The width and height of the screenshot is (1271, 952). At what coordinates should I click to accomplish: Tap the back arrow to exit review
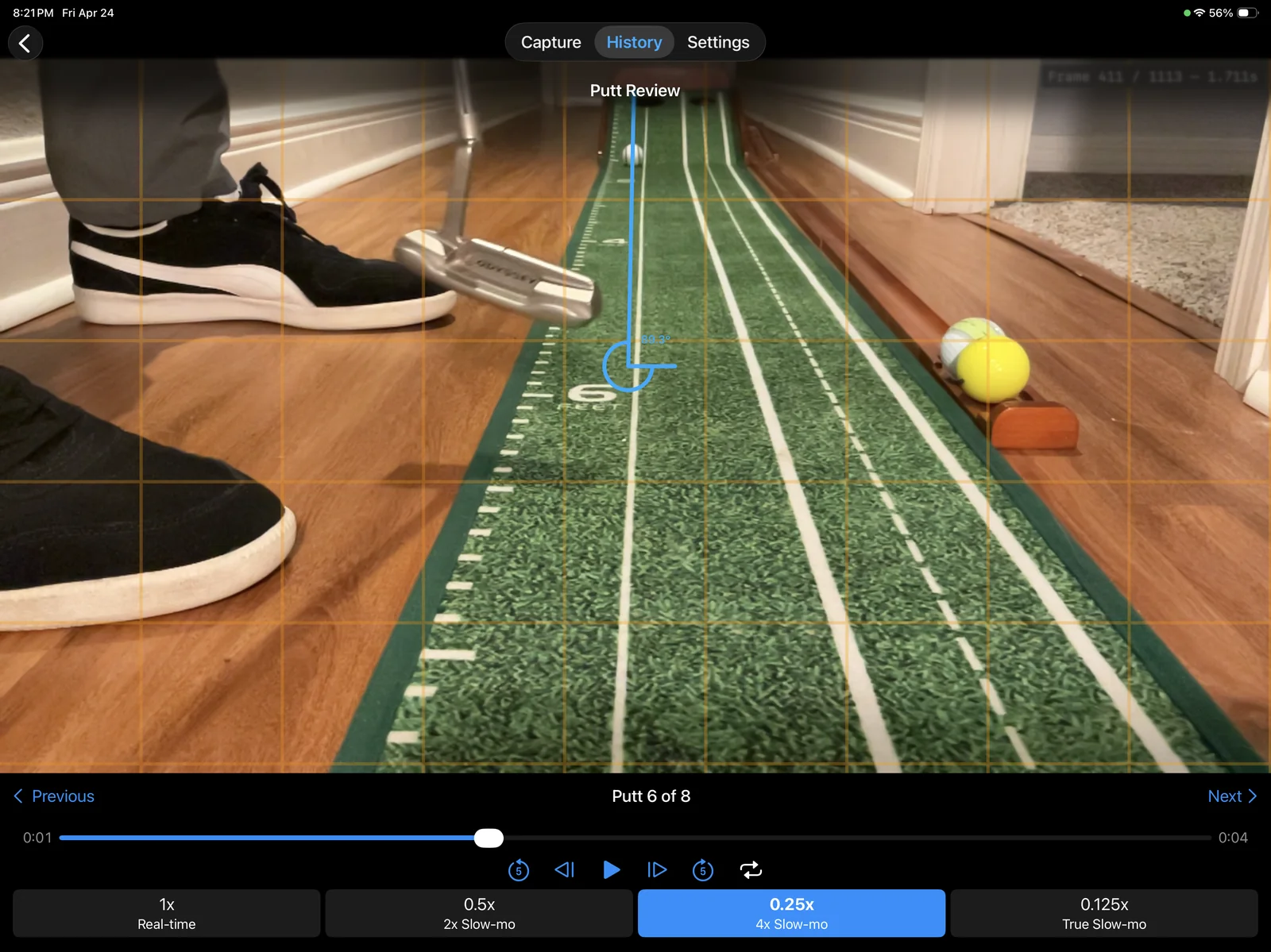coord(25,42)
